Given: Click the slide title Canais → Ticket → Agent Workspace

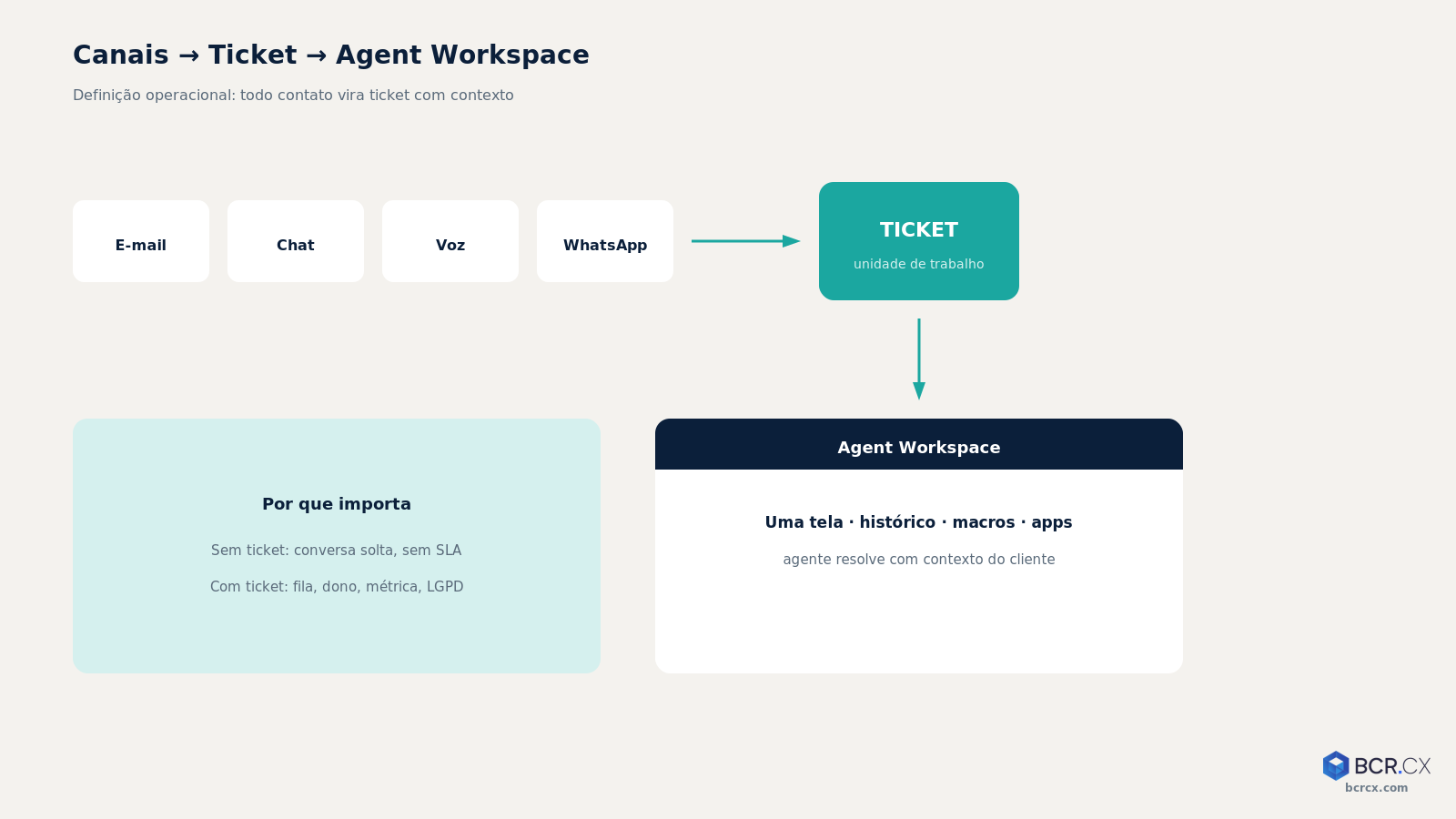Looking at the screenshot, I should pos(331,55).
